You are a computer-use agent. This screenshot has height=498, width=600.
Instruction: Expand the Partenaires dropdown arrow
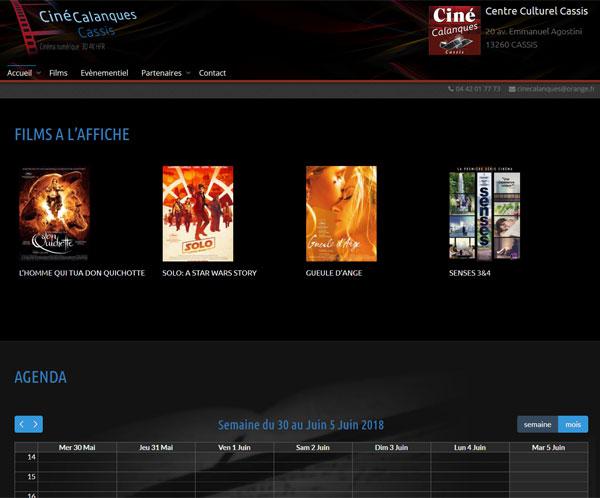tap(187, 73)
